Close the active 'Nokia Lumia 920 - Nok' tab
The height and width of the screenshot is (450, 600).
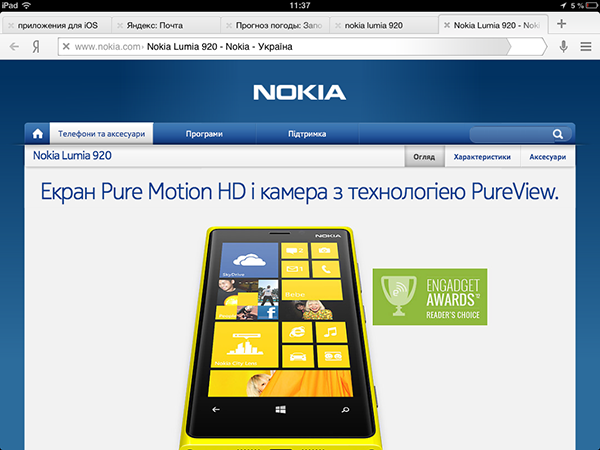[447, 25]
